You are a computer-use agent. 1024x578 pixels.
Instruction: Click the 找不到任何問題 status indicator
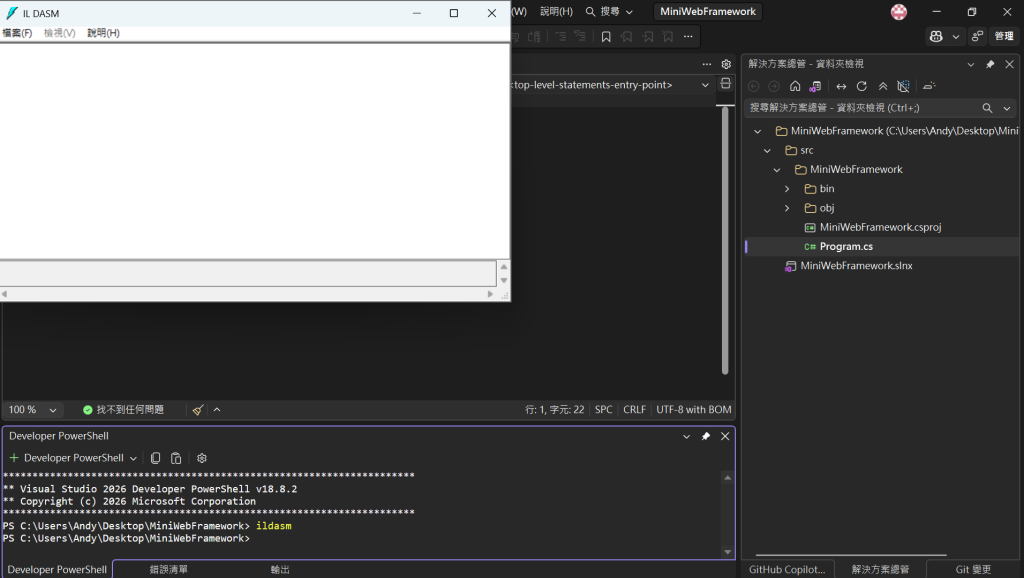point(123,409)
